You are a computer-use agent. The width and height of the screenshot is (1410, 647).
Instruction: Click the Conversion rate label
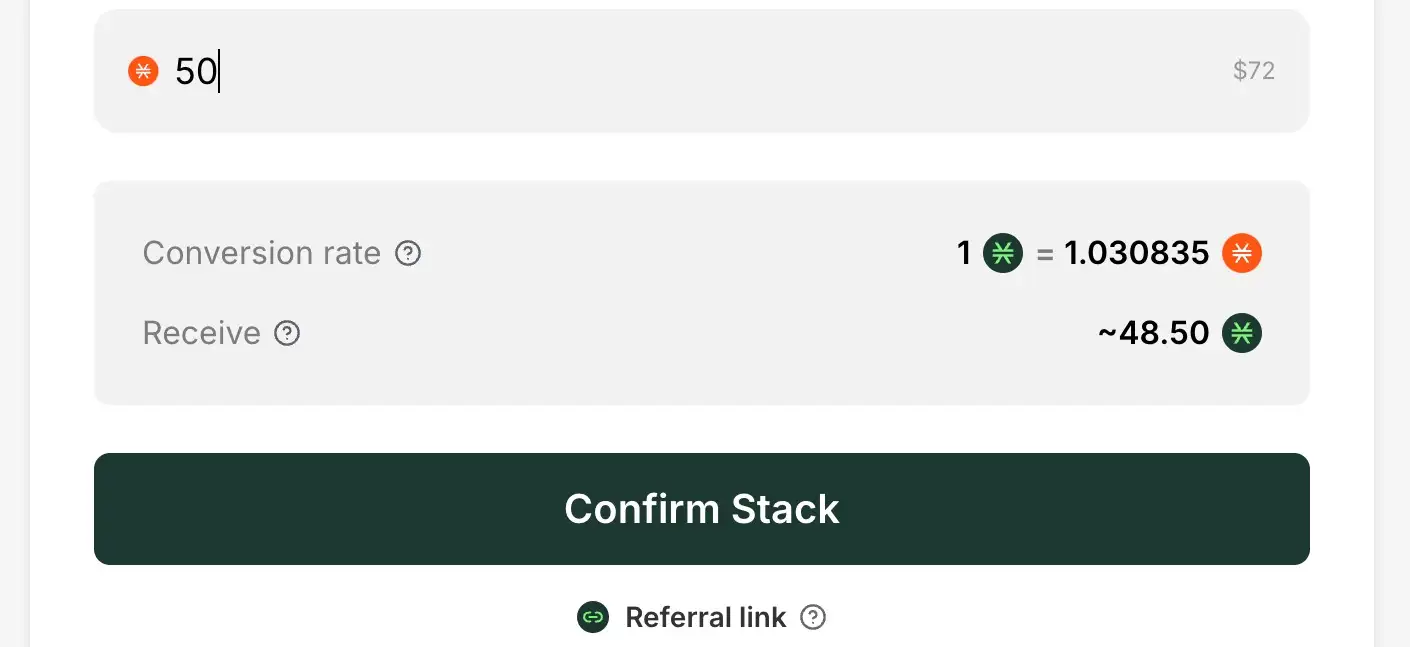[261, 253]
